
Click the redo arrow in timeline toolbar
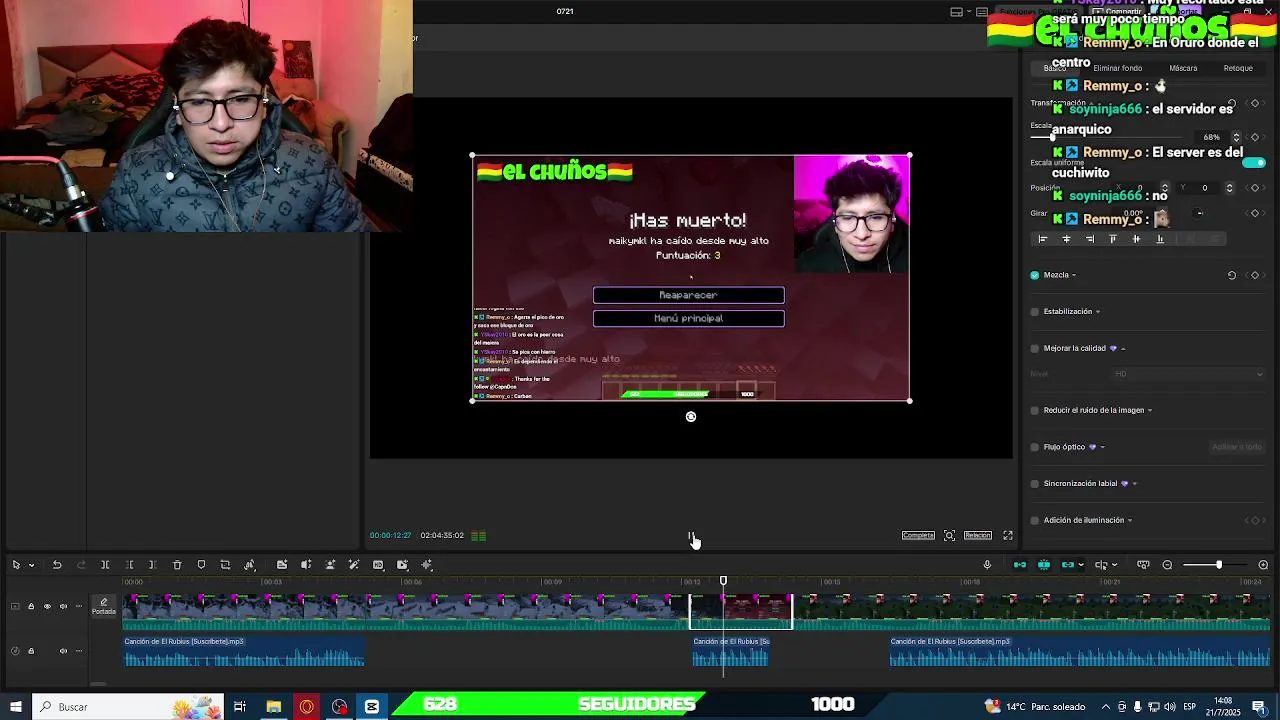tap(81, 565)
